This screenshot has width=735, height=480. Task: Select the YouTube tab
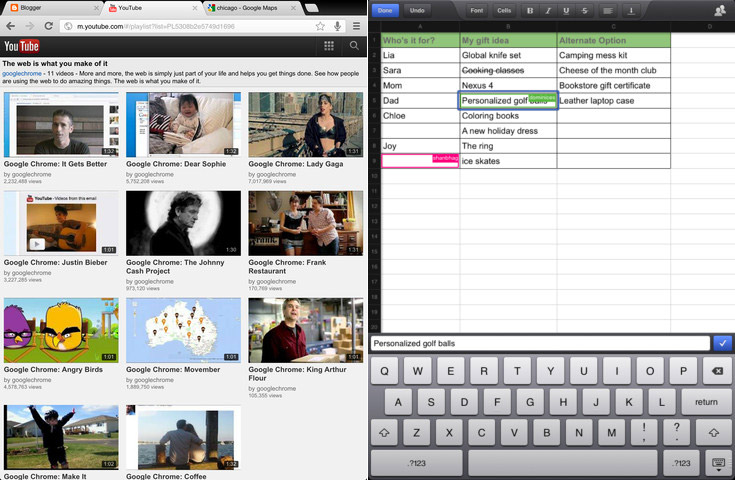(151, 8)
